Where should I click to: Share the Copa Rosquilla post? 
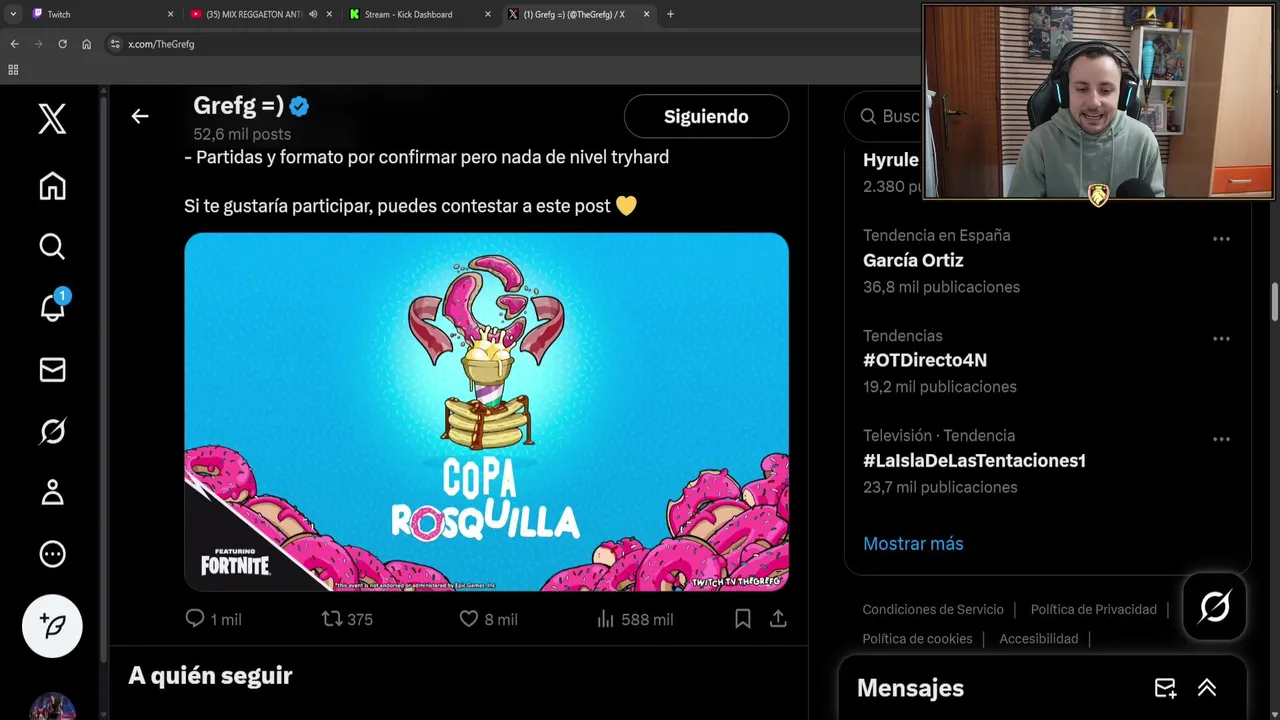coord(778,619)
